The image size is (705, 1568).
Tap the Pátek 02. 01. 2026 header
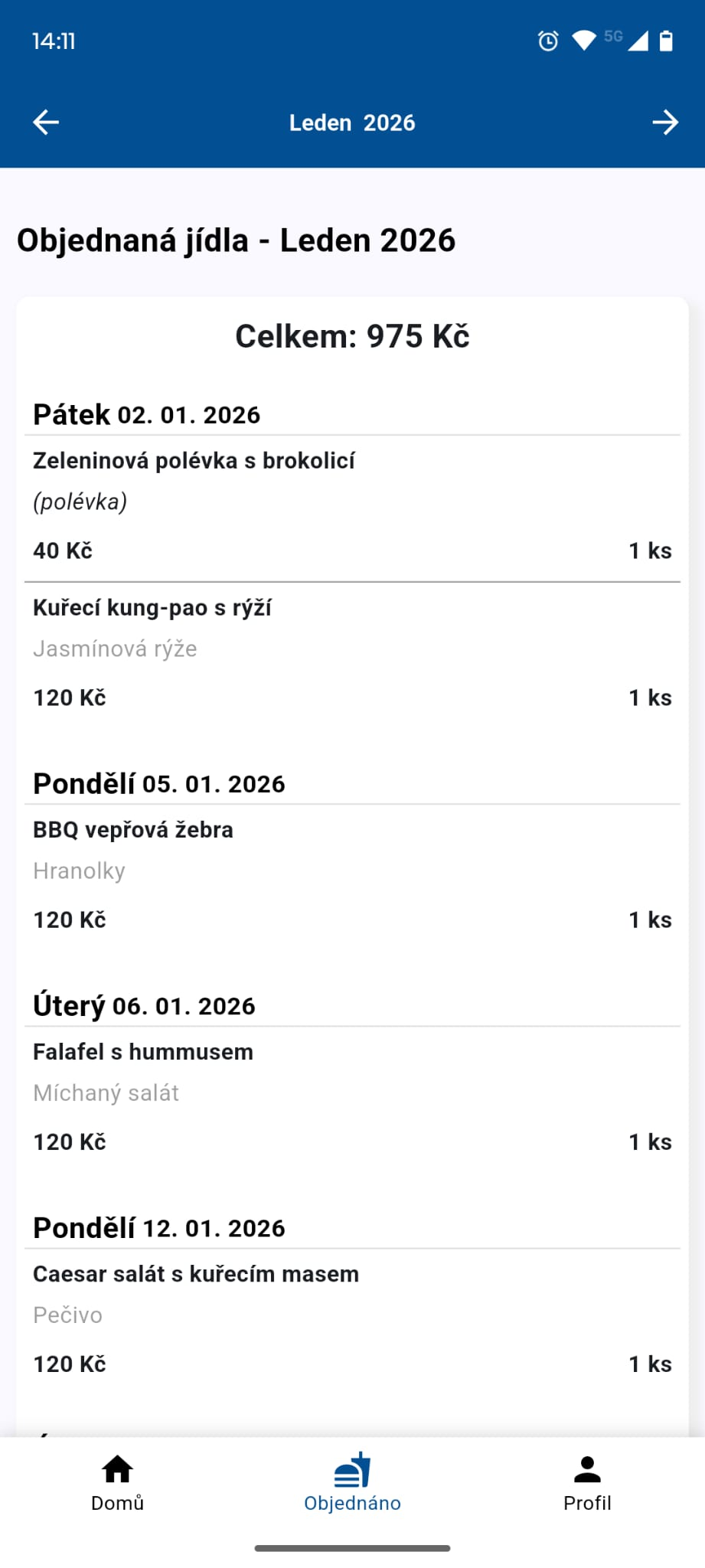[147, 414]
